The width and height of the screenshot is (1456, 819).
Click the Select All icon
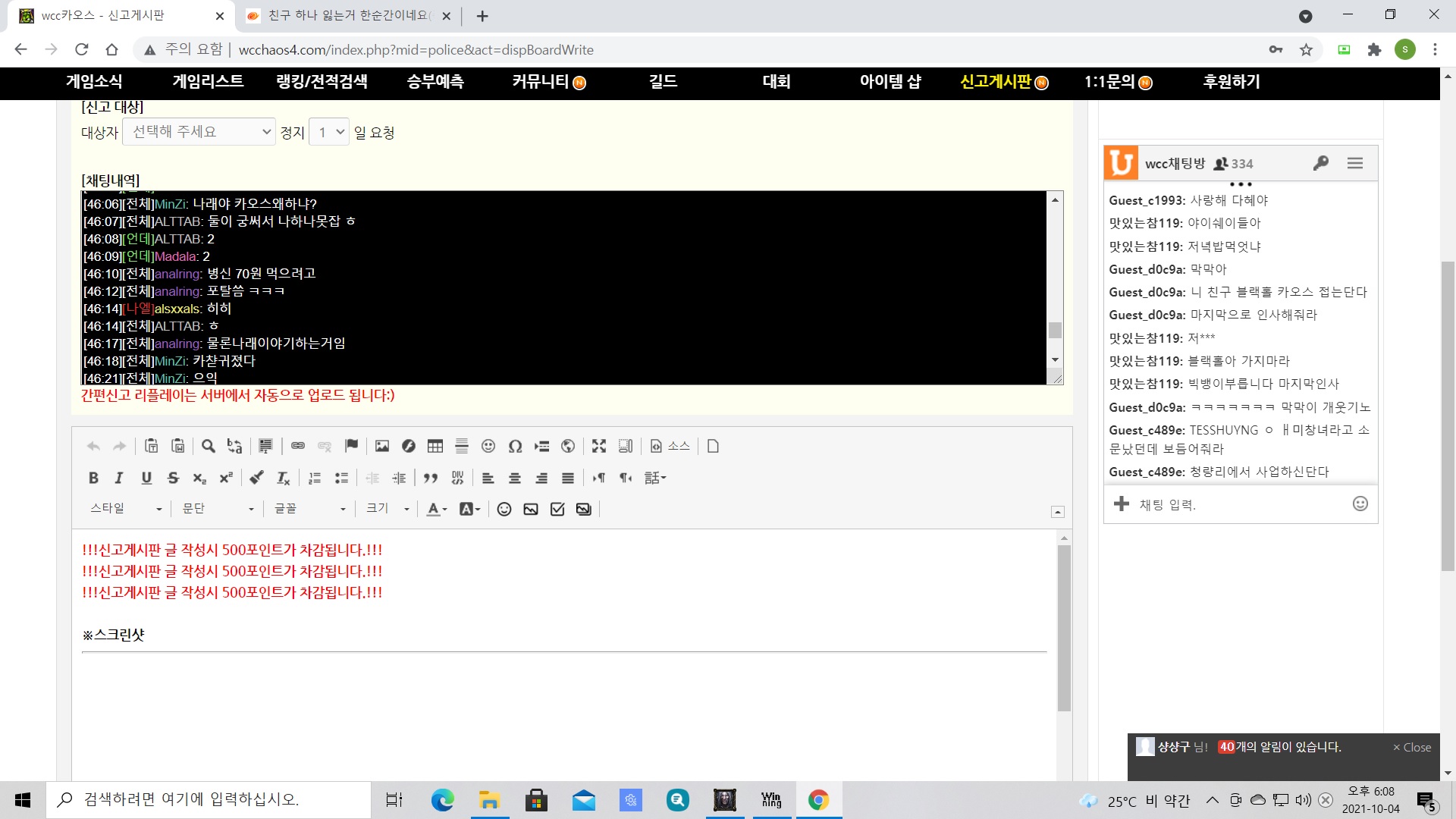(x=265, y=446)
